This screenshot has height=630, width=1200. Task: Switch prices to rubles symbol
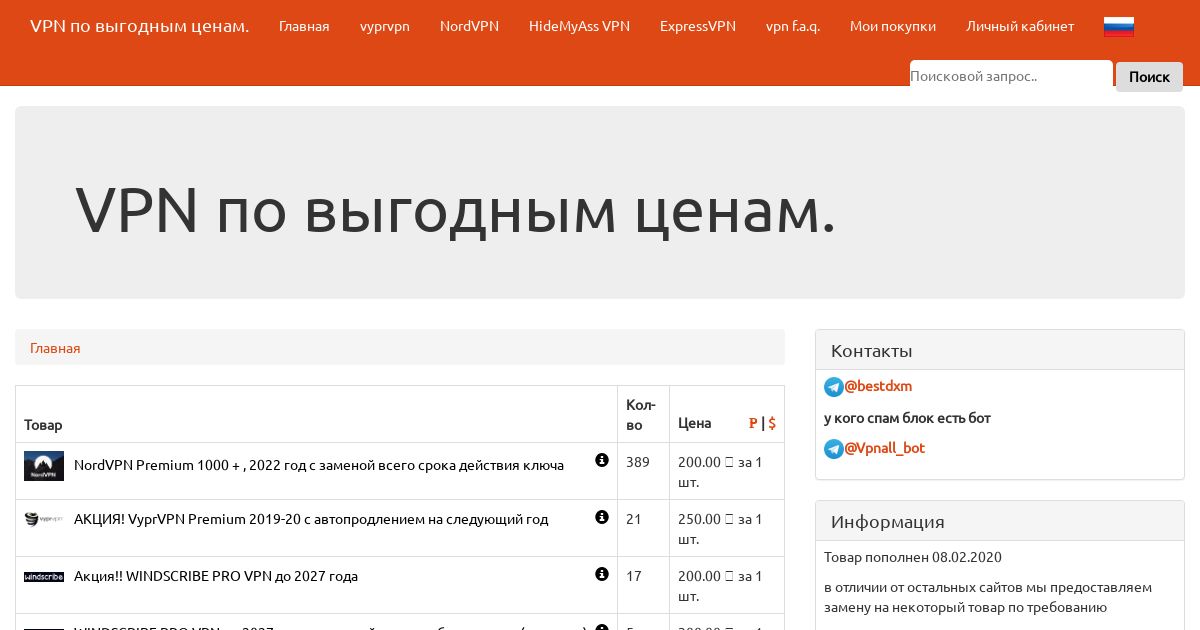[x=753, y=423]
